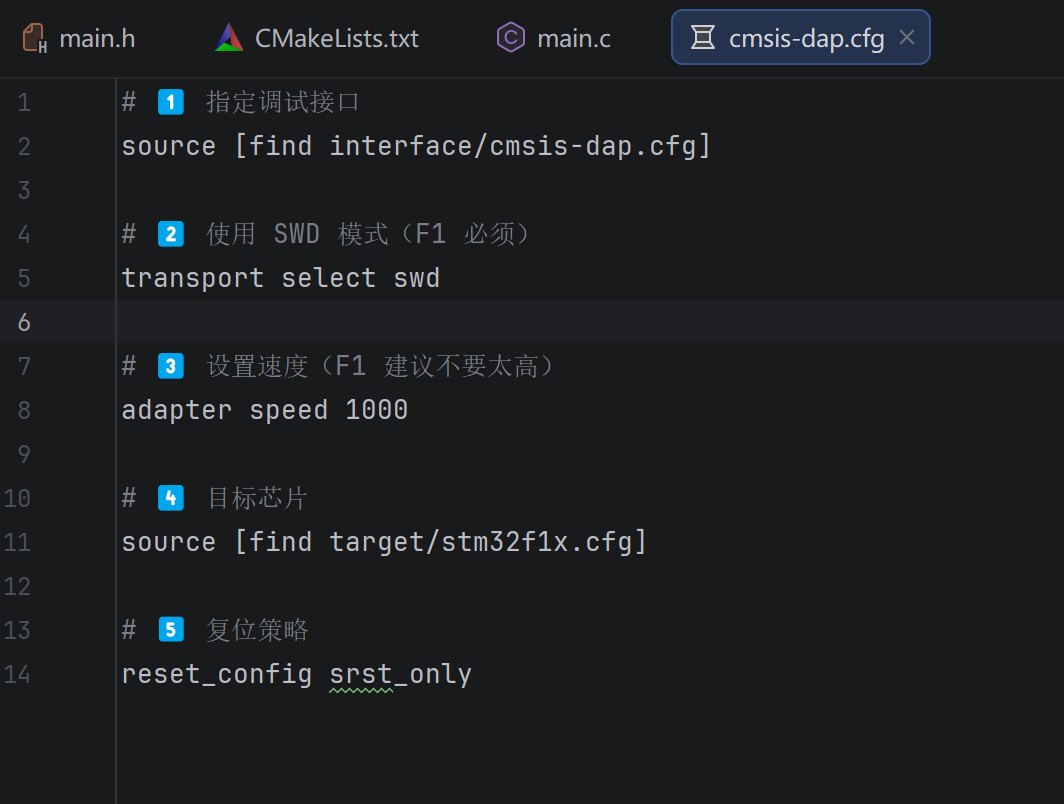Click the blue number 1 emoji icon
This screenshot has height=804, width=1064.
click(x=170, y=102)
